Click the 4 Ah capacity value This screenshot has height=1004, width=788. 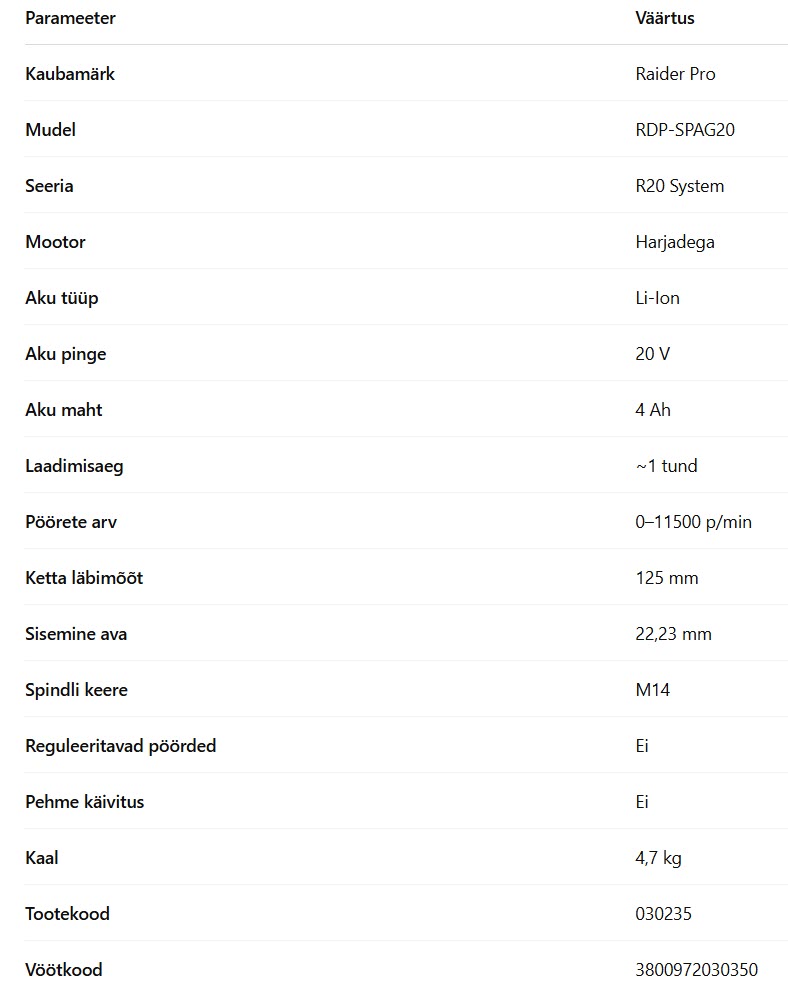[653, 410]
